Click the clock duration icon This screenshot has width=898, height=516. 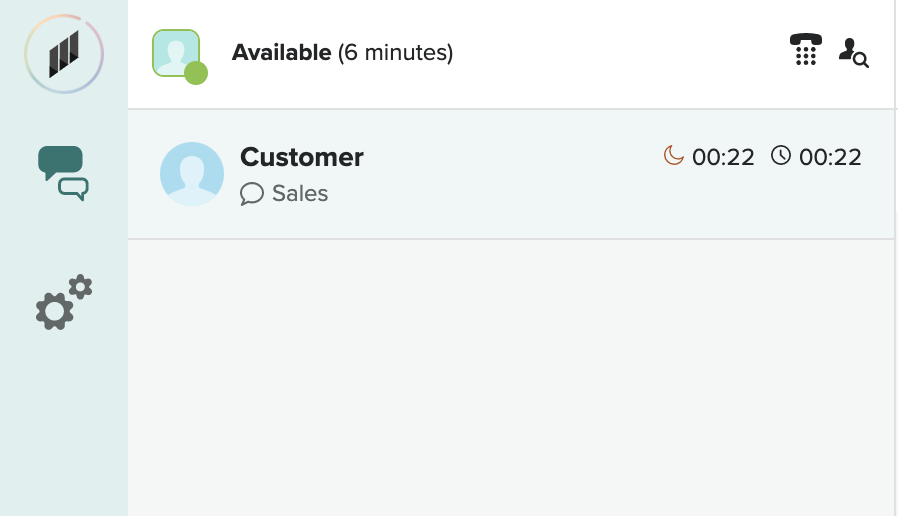coord(780,156)
